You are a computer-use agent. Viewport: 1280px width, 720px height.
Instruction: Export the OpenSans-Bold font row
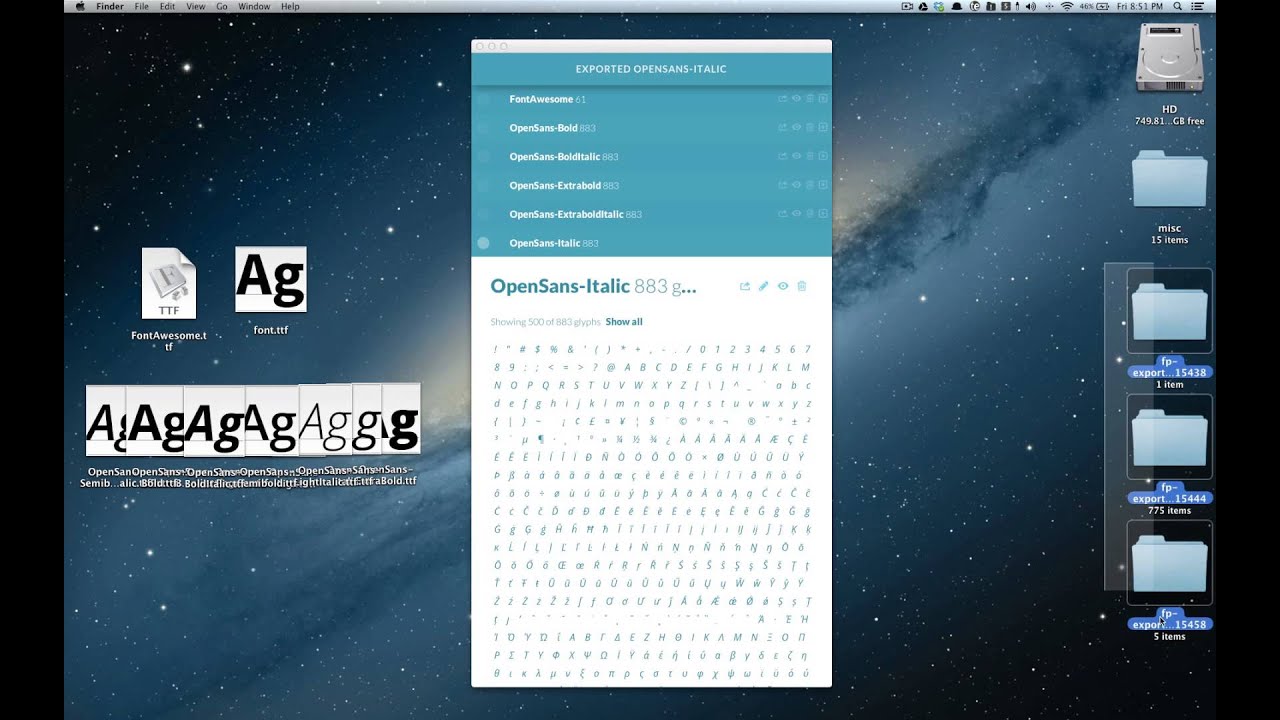coord(783,128)
